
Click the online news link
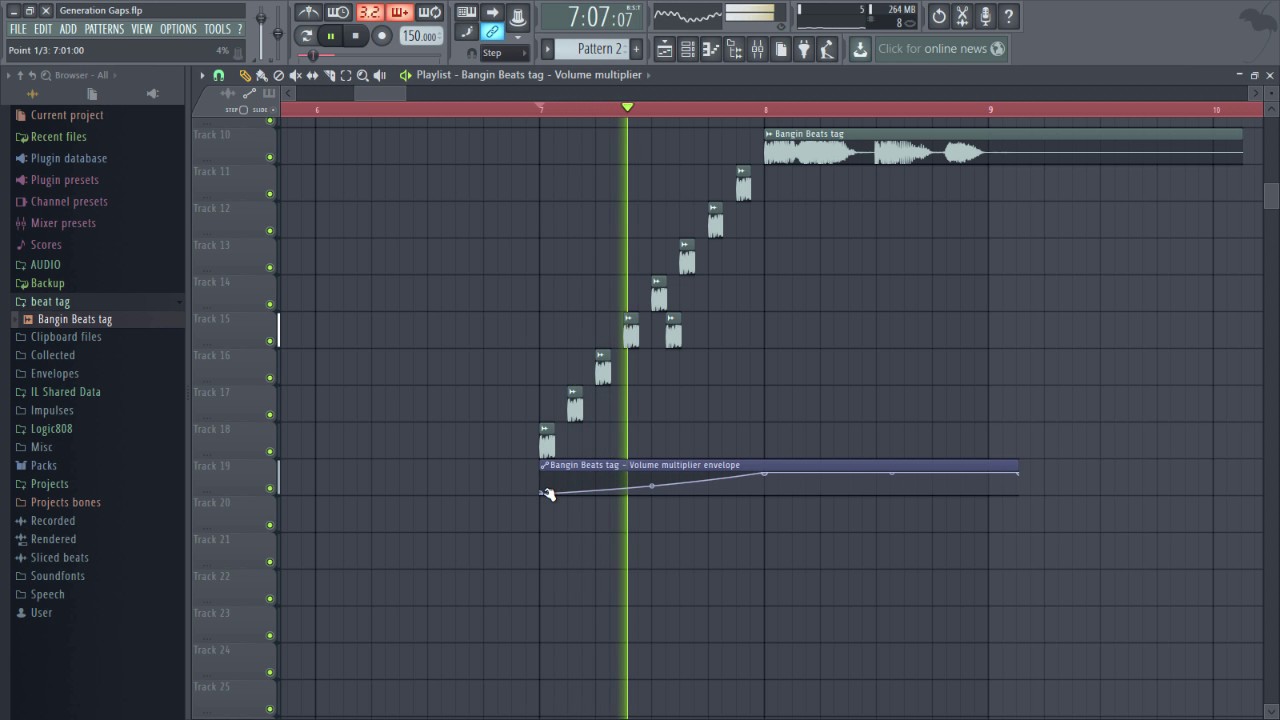[940, 49]
